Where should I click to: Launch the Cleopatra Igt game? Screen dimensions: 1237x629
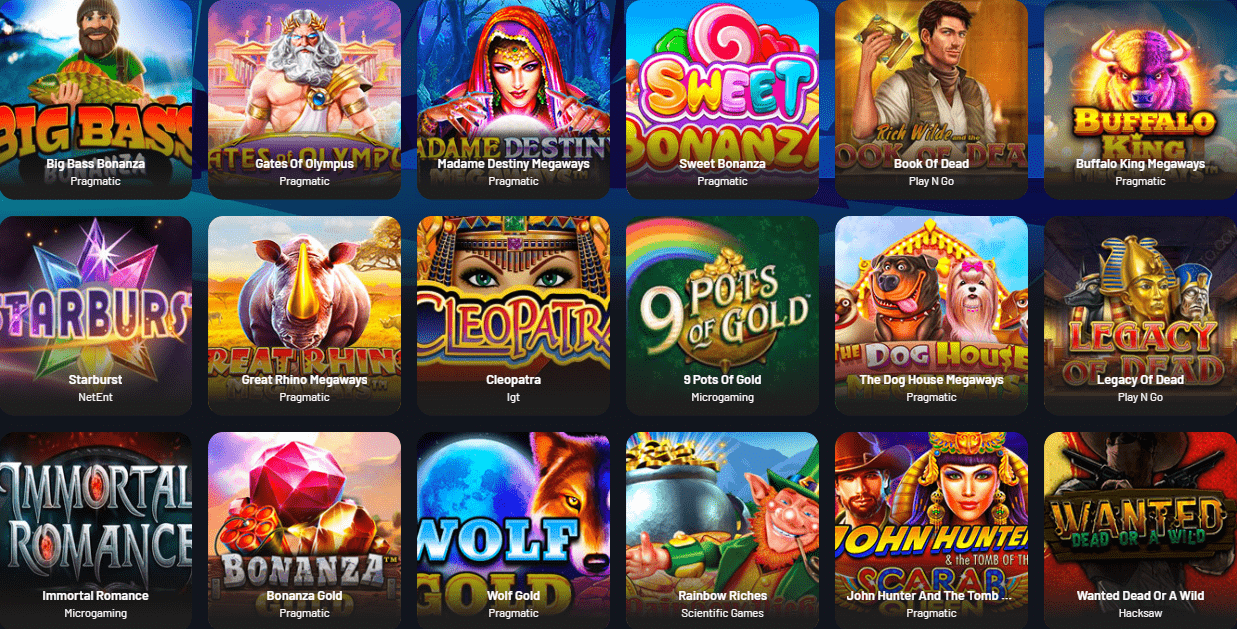point(513,316)
